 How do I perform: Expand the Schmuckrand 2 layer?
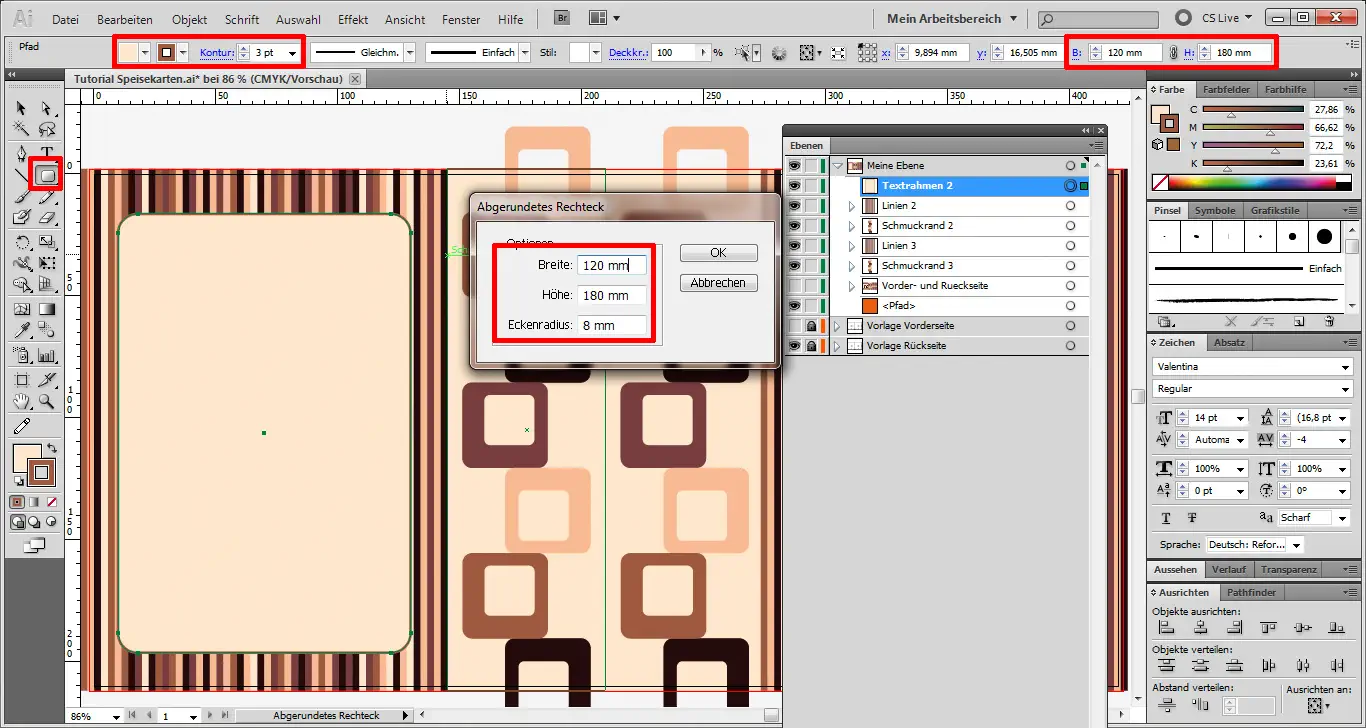pyautogui.click(x=851, y=226)
